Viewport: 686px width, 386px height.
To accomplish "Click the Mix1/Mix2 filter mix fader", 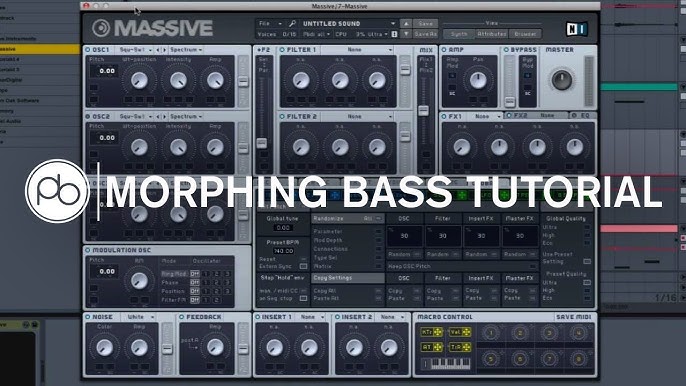I will (x=423, y=110).
